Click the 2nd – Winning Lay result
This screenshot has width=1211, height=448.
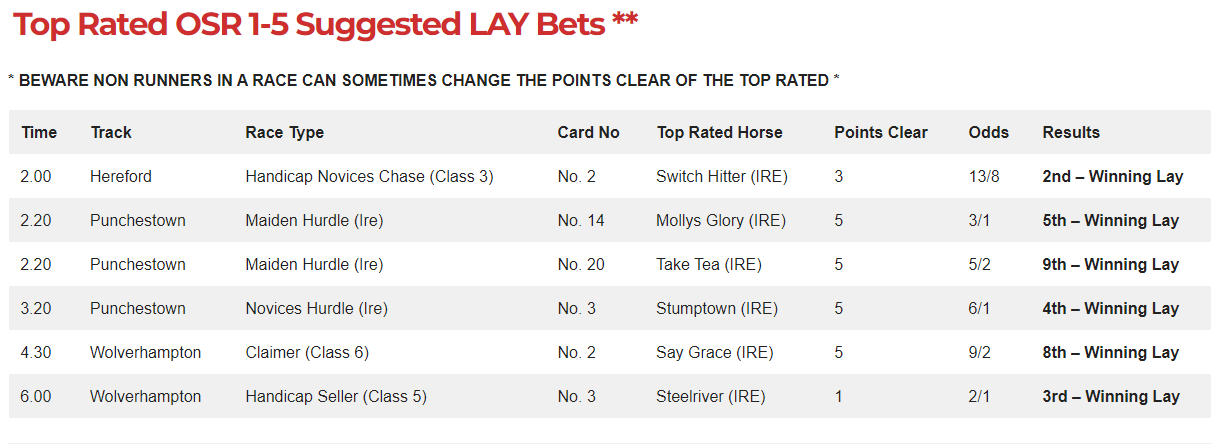click(x=1112, y=177)
